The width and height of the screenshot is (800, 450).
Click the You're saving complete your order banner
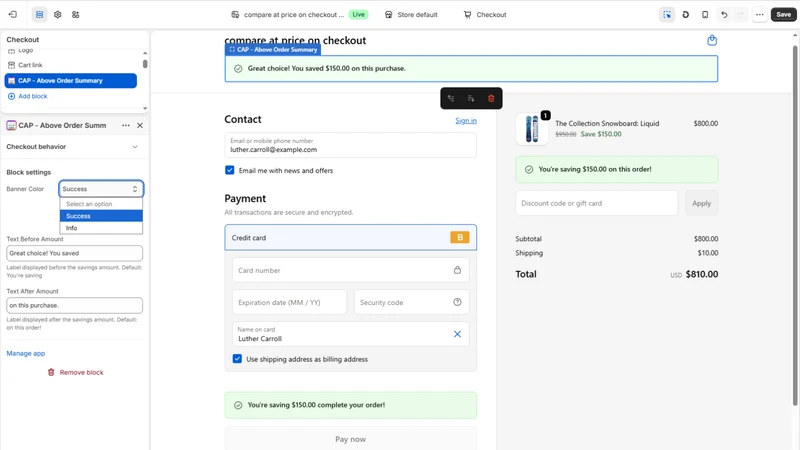click(351, 405)
